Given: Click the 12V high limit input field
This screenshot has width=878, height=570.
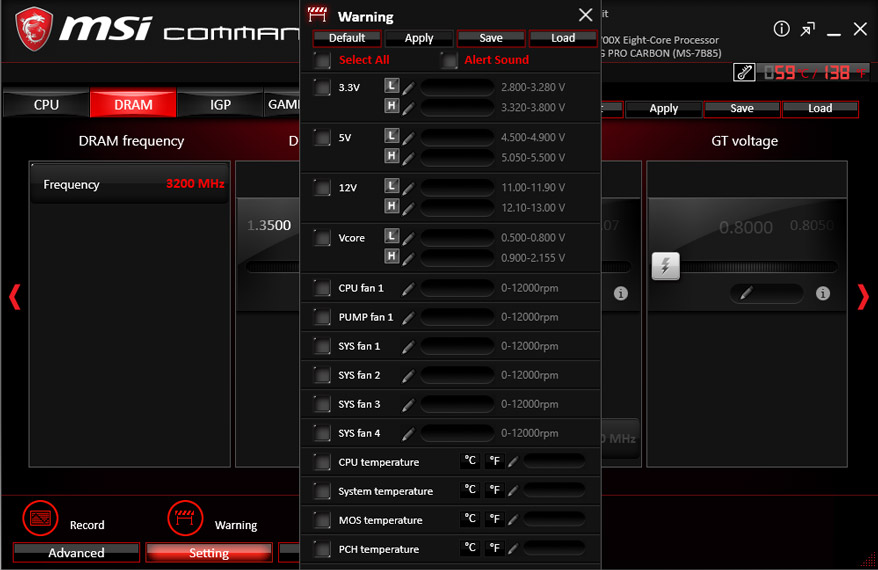Looking at the screenshot, I should tap(457, 208).
